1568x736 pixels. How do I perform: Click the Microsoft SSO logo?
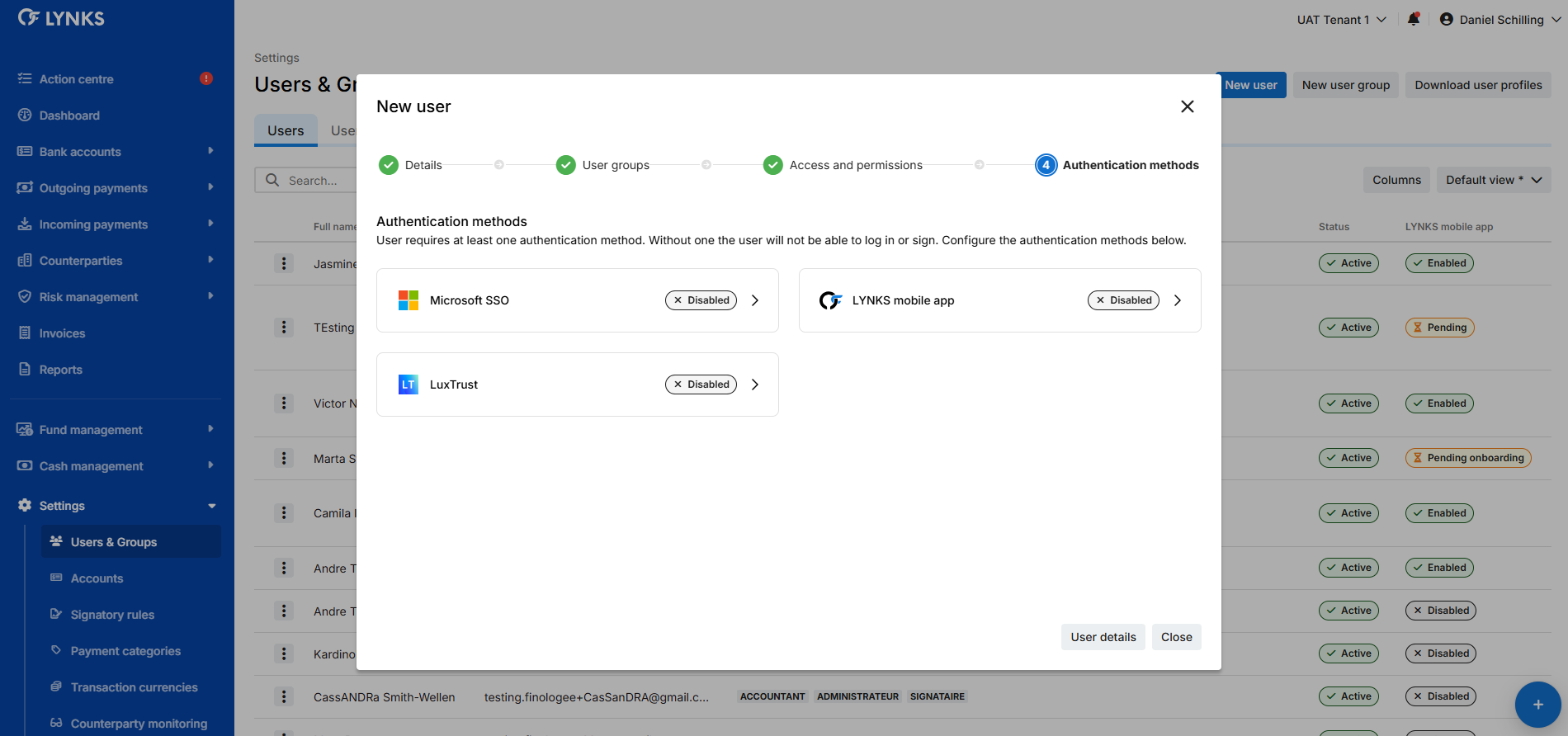[409, 300]
